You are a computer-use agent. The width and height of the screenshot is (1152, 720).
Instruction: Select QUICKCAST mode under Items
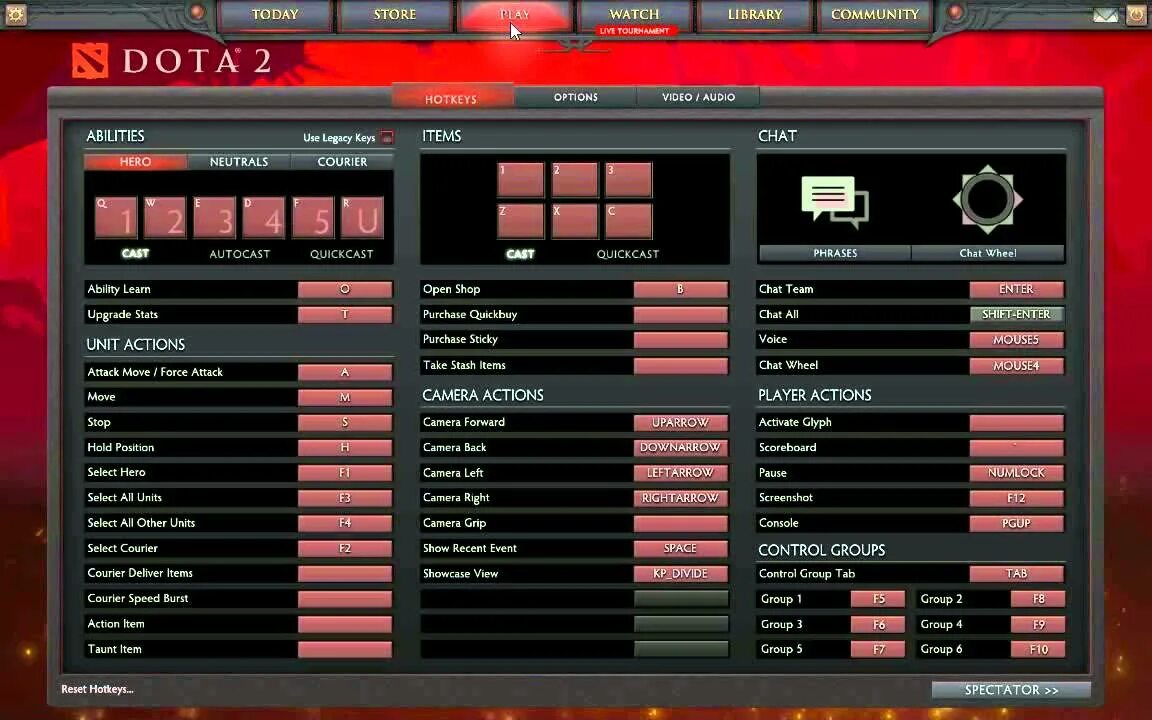coord(627,254)
